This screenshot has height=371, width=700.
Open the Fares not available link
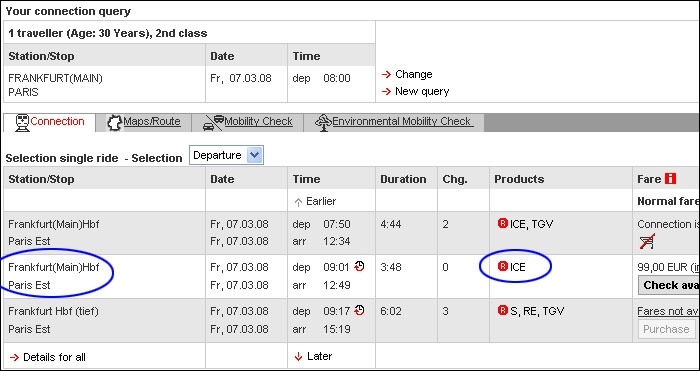668,311
